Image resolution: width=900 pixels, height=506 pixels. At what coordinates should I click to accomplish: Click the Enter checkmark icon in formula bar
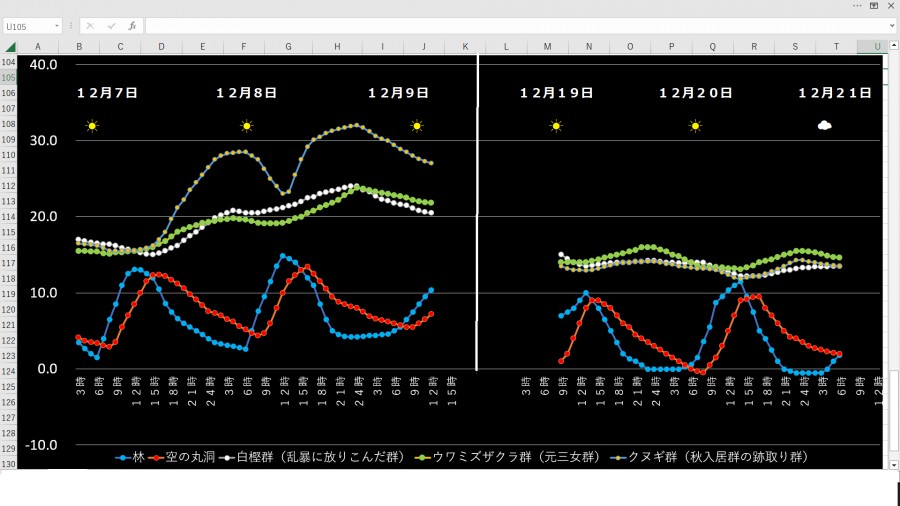coord(110,26)
